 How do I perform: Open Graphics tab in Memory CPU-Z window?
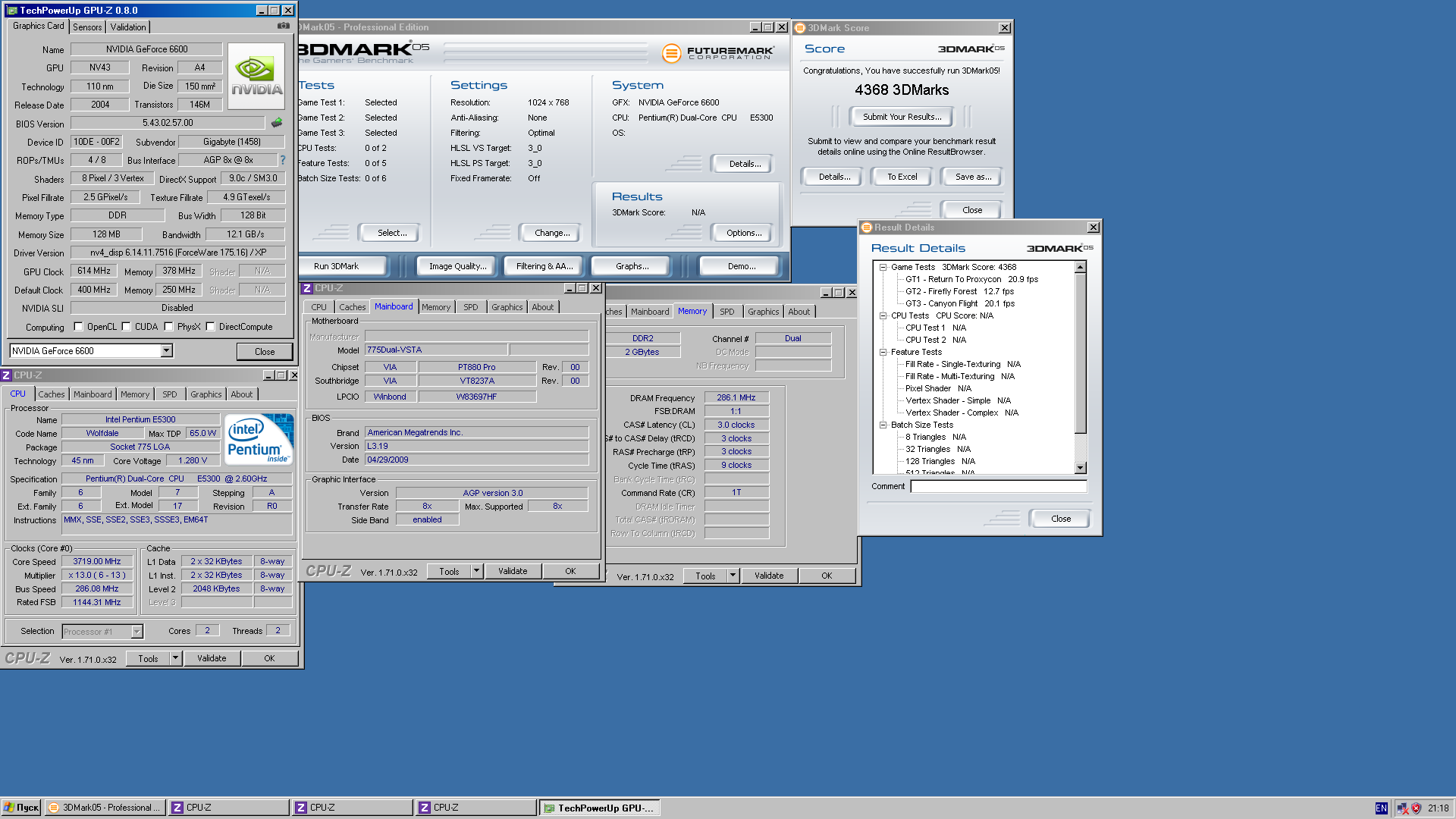[x=763, y=312]
